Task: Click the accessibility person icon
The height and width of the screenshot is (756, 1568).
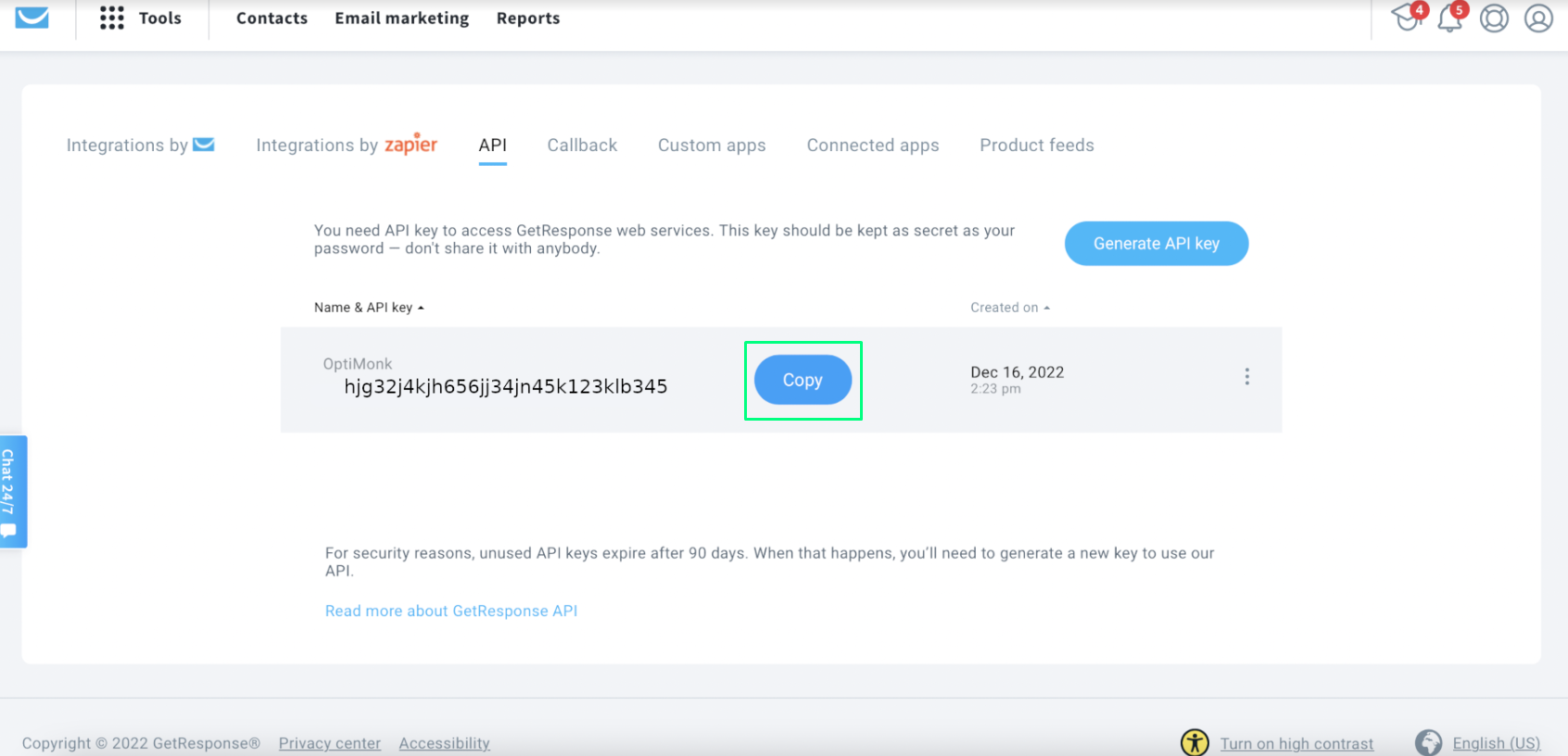Action: (1195, 742)
